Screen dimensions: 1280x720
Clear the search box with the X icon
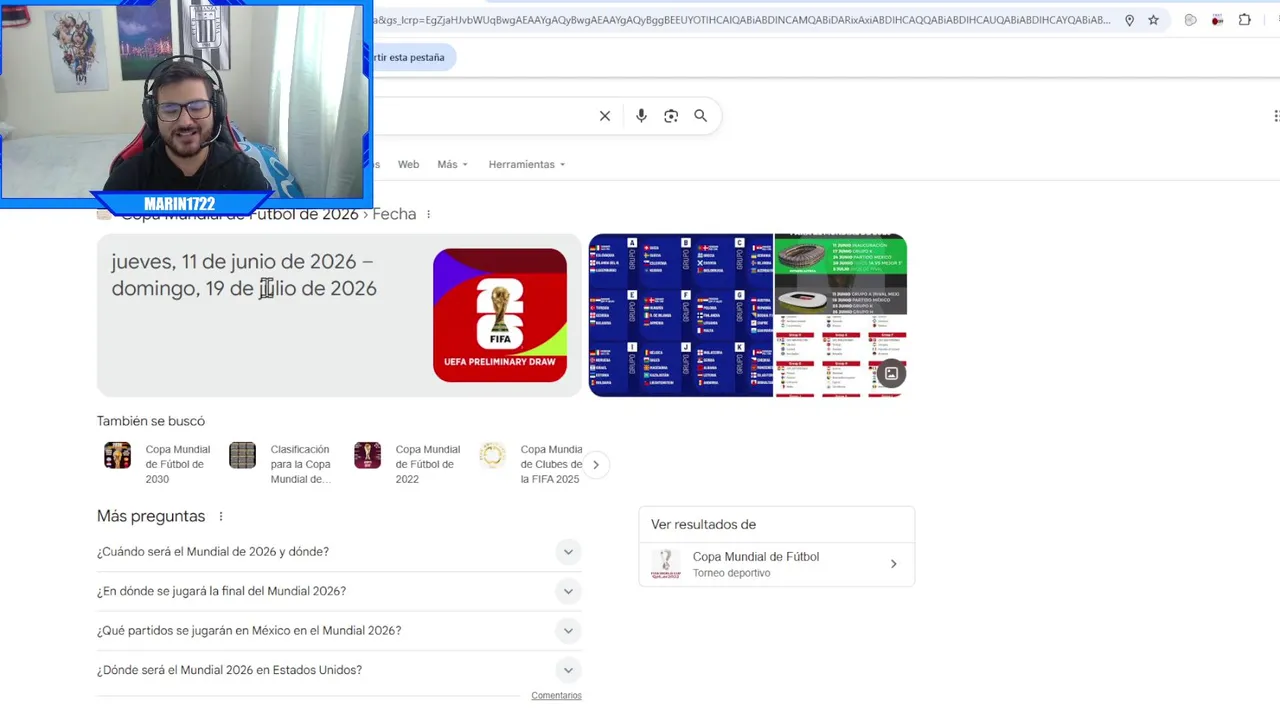[x=605, y=116]
